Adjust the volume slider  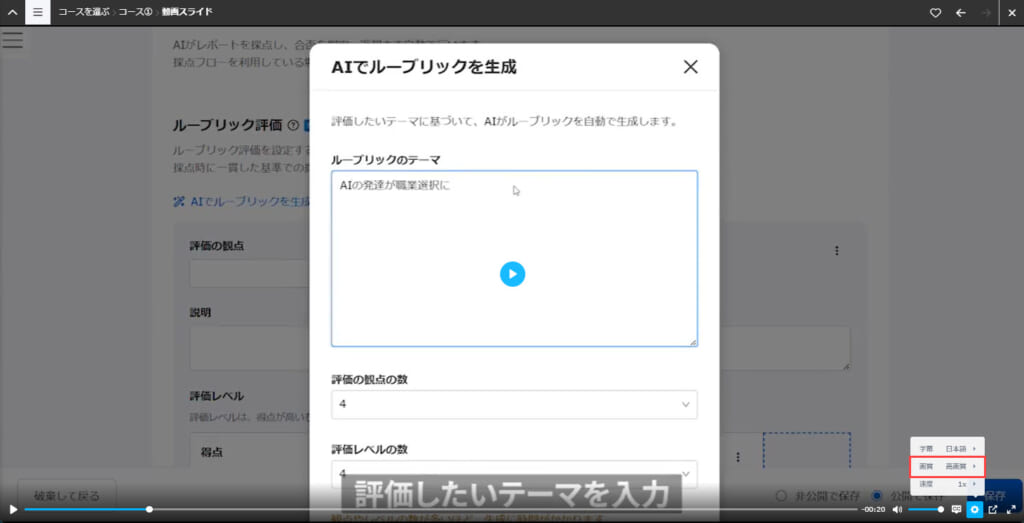coord(925,510)
